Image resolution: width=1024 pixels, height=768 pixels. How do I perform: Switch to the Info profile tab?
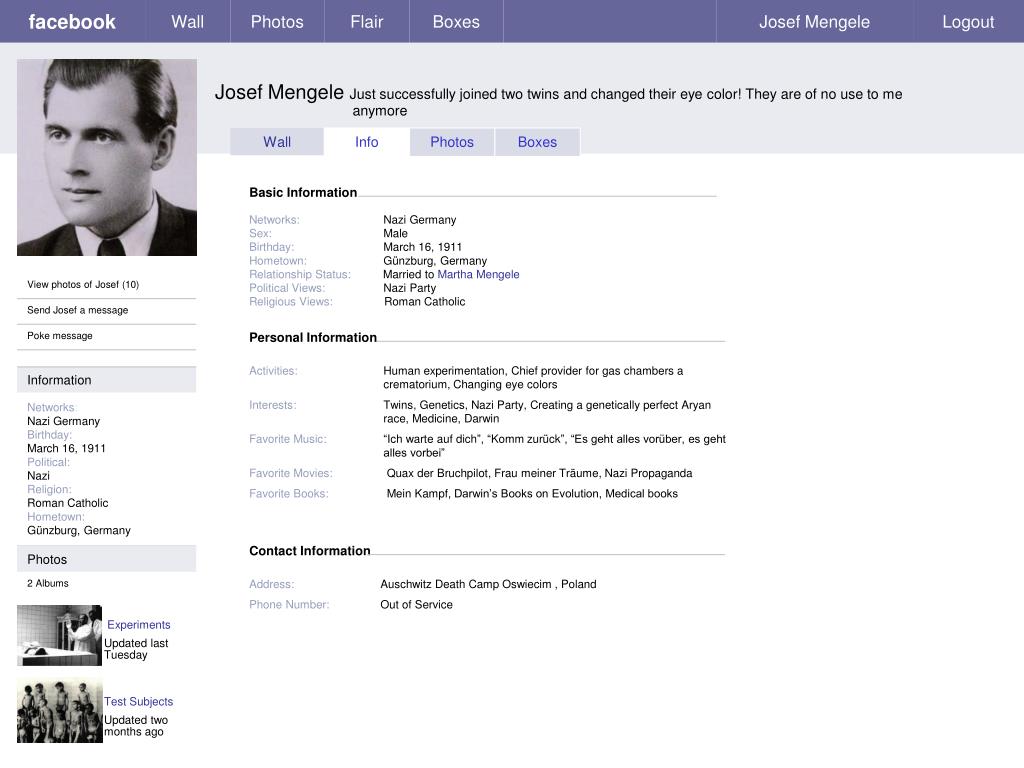pos(366,142)
